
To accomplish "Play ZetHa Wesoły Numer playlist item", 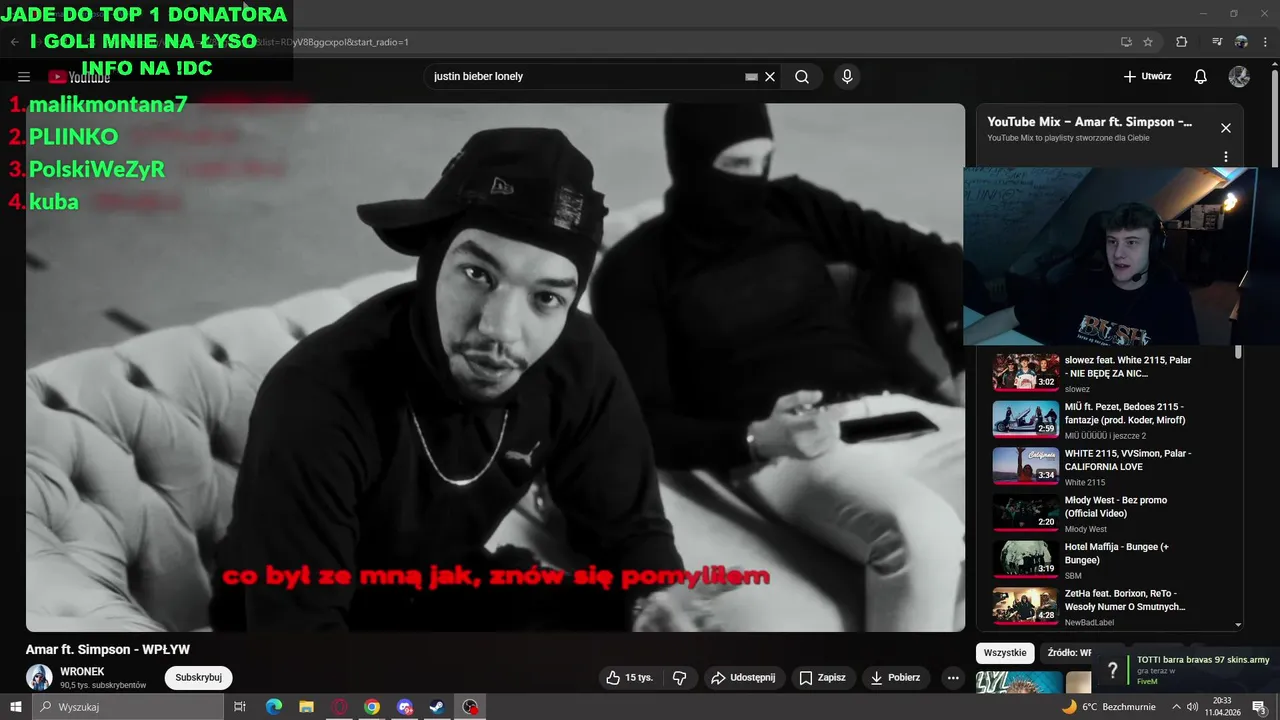I will 1108,606.
